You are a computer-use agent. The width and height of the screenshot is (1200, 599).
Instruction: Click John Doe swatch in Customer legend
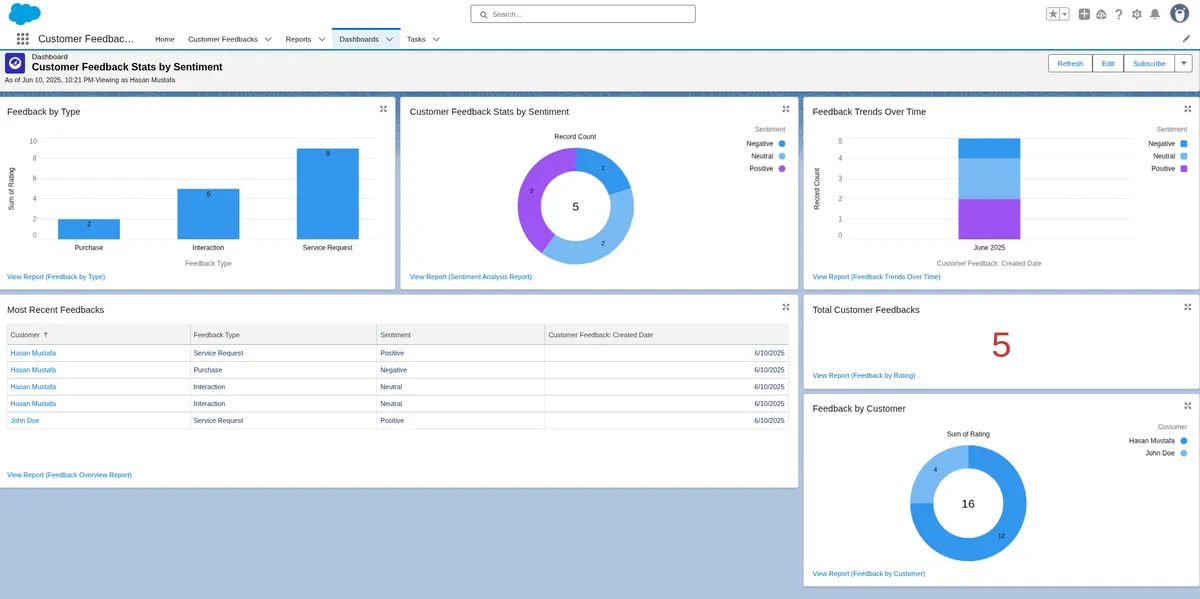tap(1184, 453)
